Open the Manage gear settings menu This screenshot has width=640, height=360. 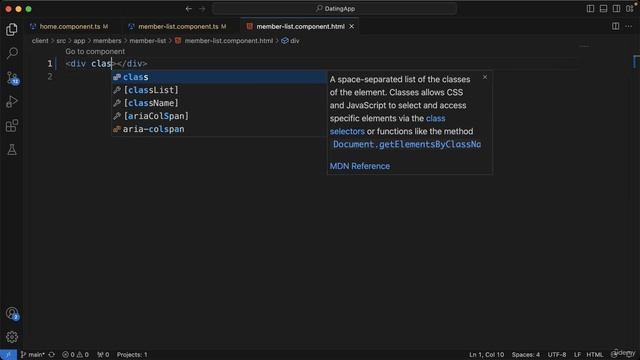pos(12,337)
